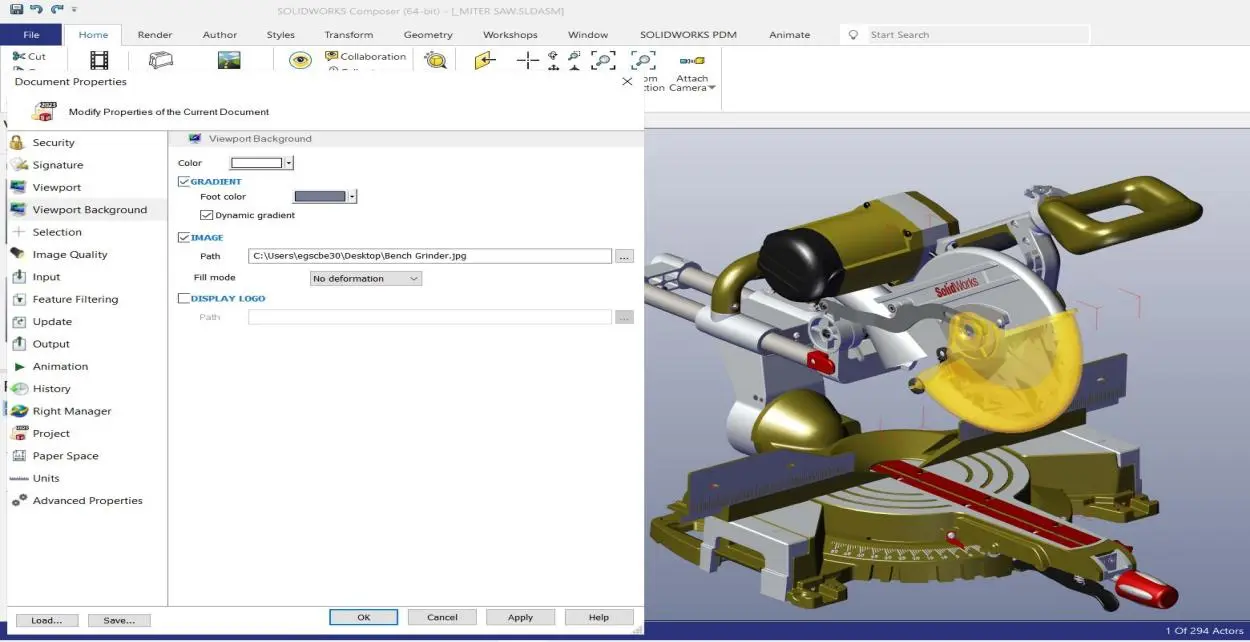Click the eye visibility icon in ribbon

click(300, 61)
